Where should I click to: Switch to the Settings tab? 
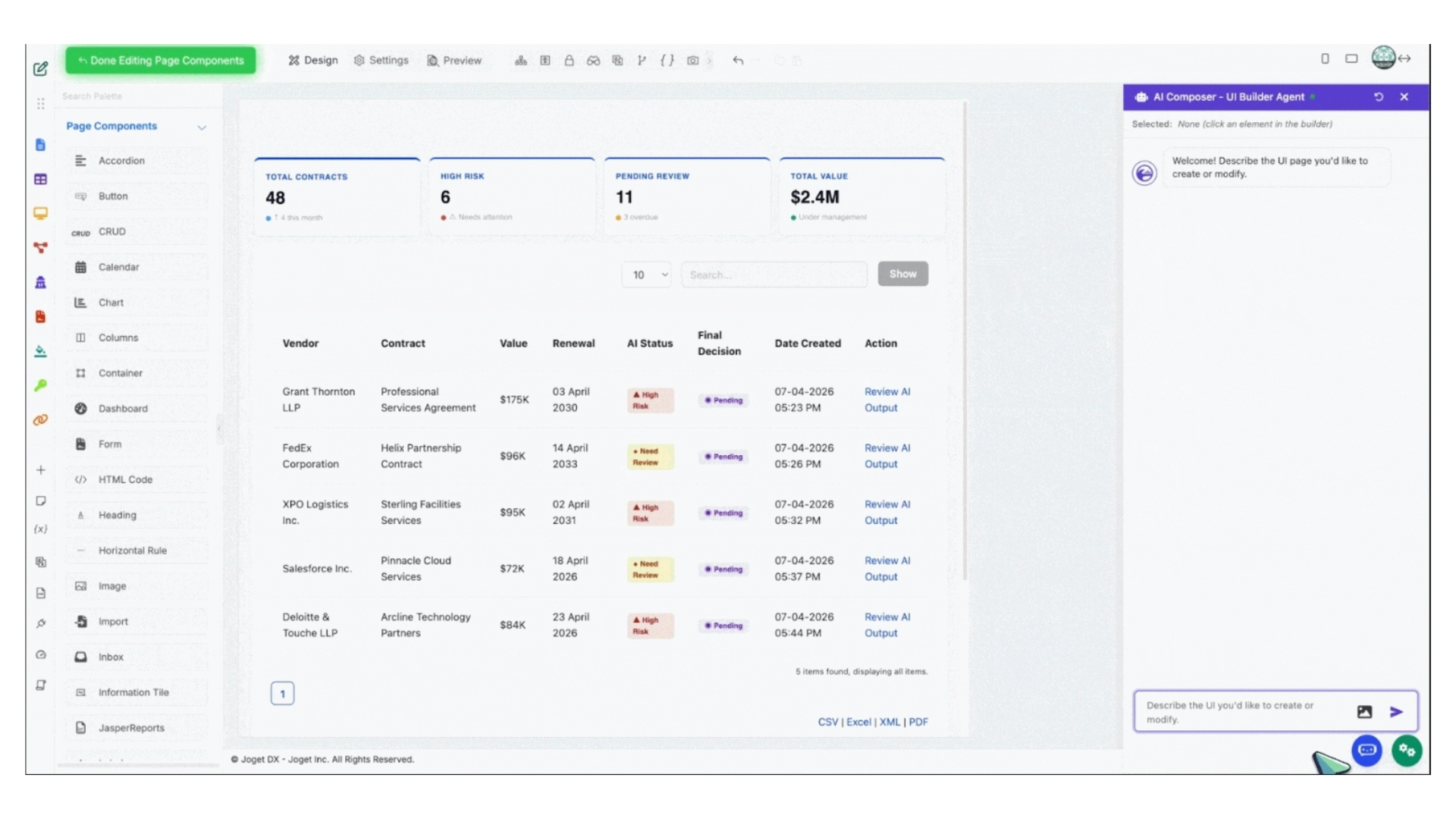381,61
